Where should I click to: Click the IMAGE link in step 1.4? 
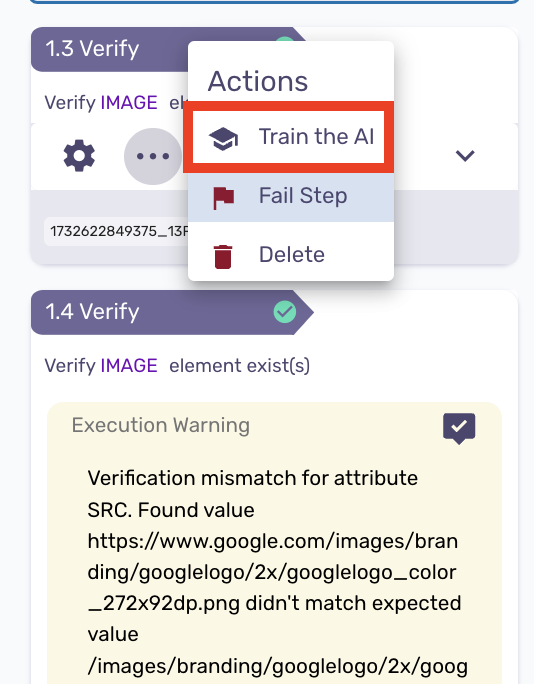point(129,366)
